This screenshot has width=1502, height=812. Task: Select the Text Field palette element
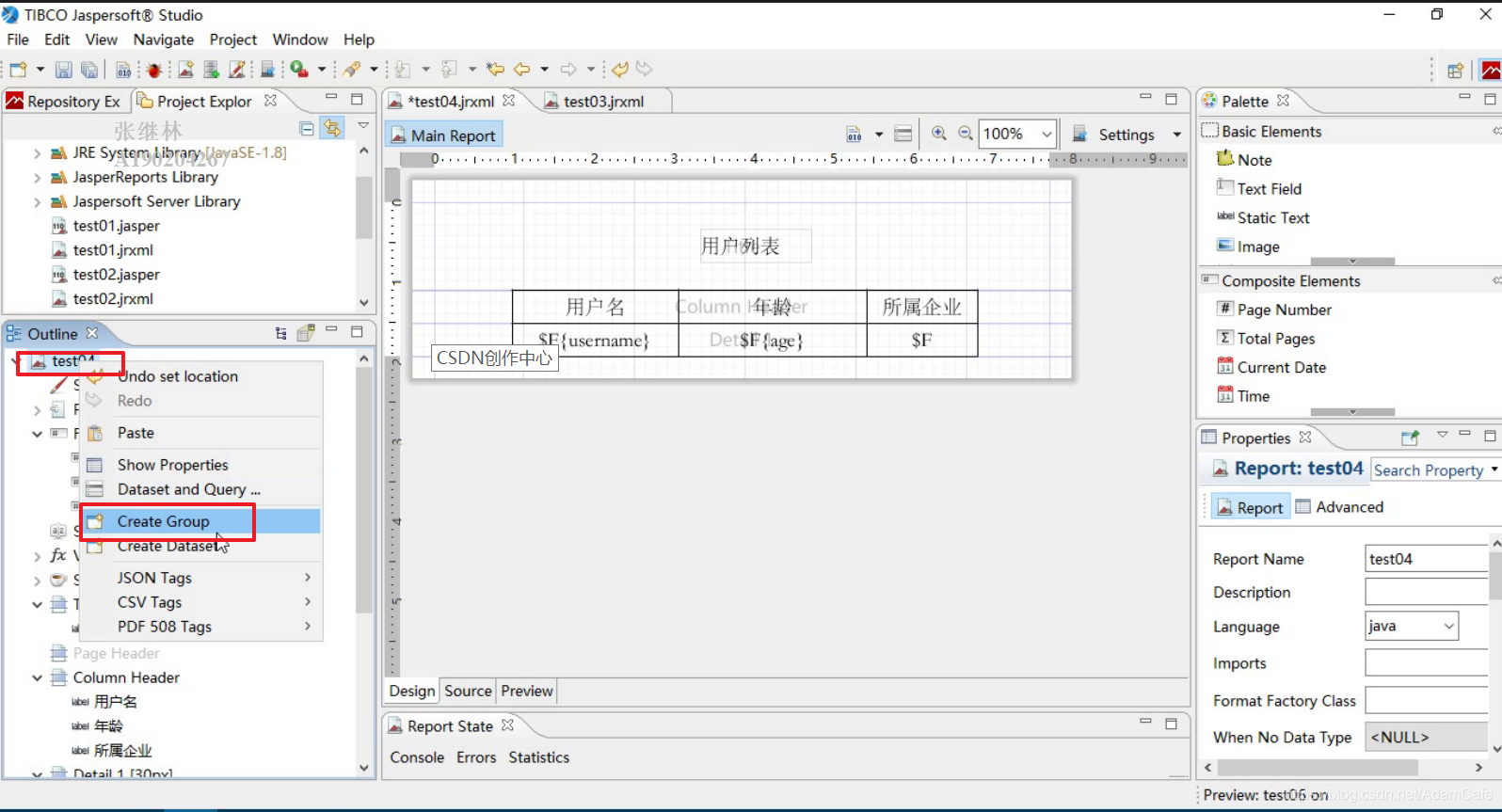point(1259,188)
